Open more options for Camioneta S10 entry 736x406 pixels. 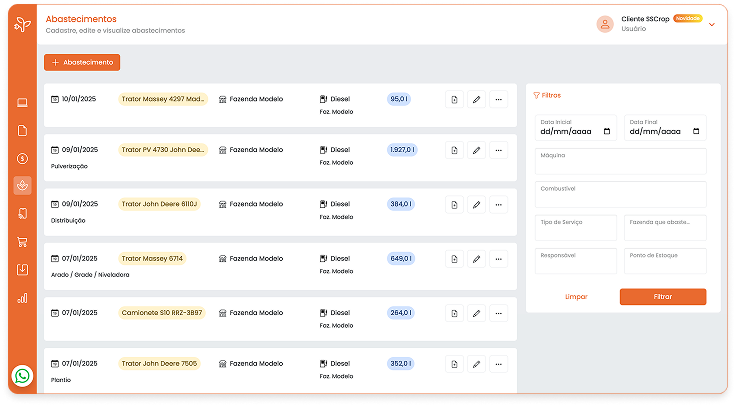coord(498,313)
